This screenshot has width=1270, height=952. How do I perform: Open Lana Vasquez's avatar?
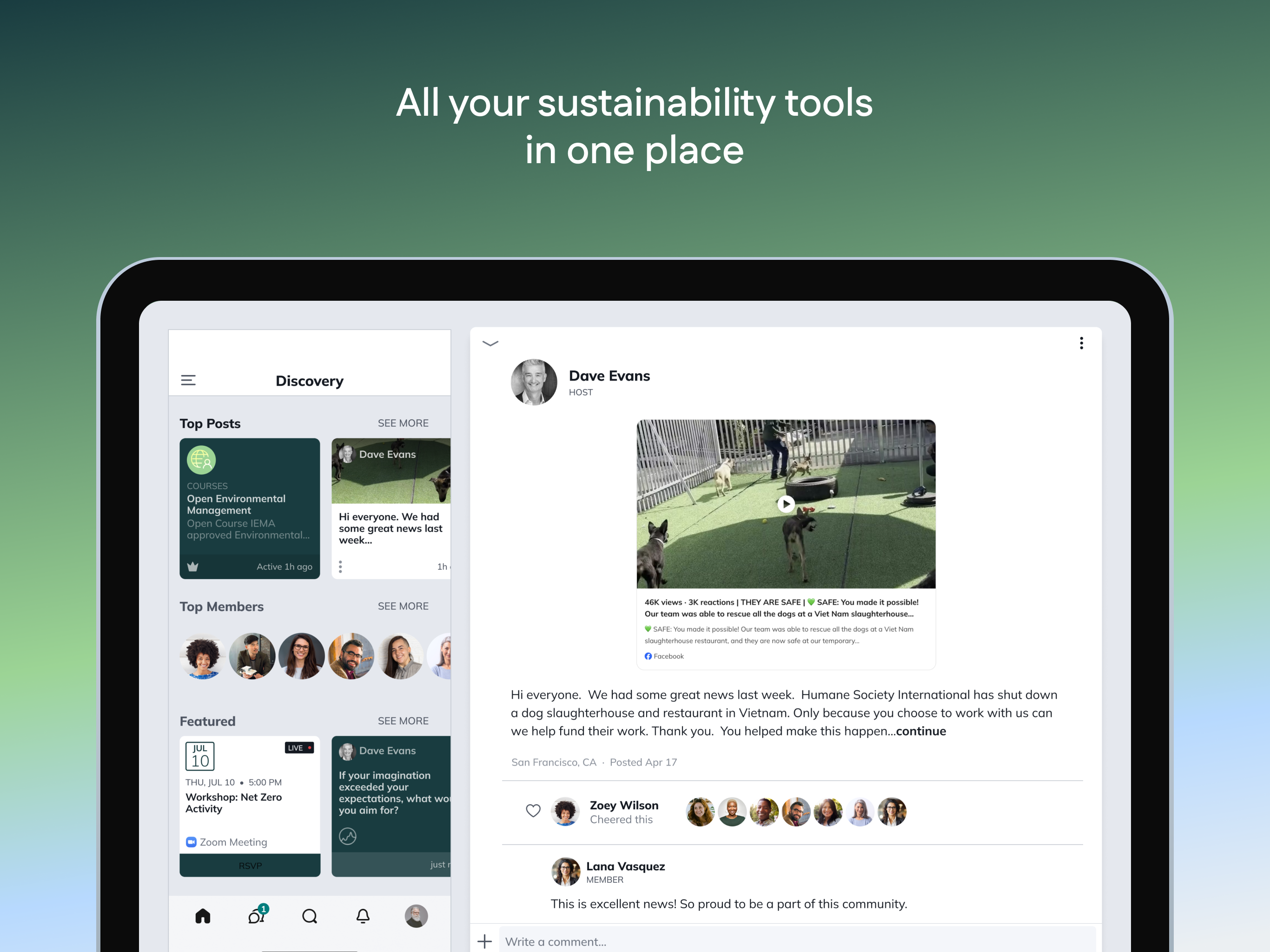tap(566, 872)
